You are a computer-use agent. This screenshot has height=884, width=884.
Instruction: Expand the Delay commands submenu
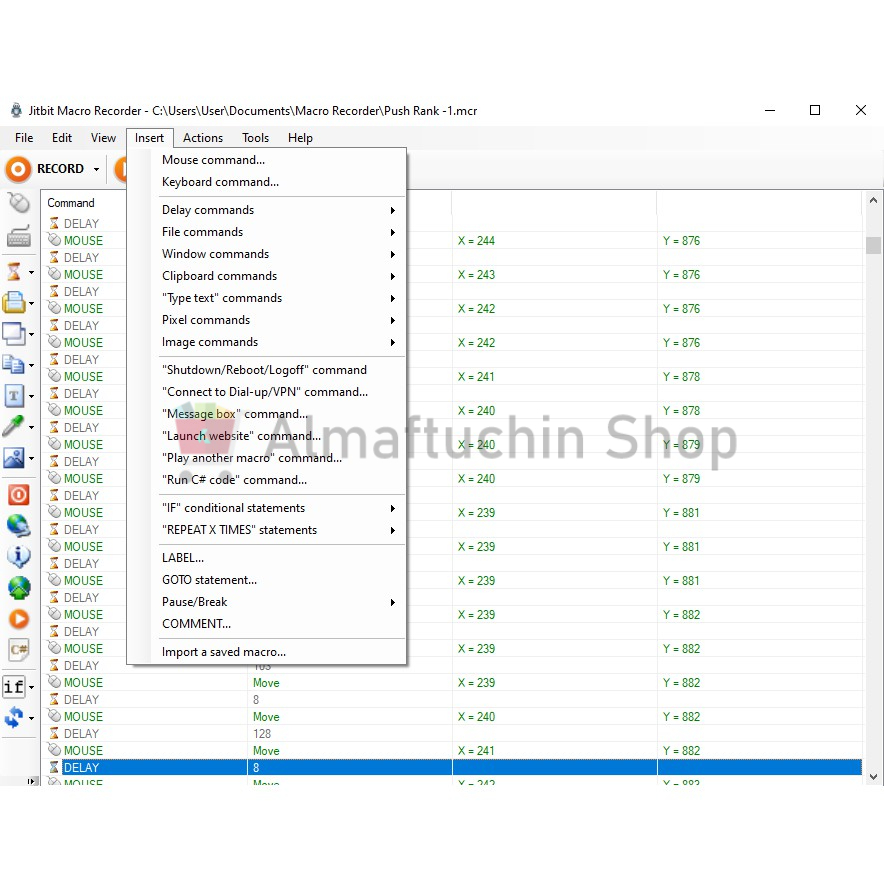207,210
